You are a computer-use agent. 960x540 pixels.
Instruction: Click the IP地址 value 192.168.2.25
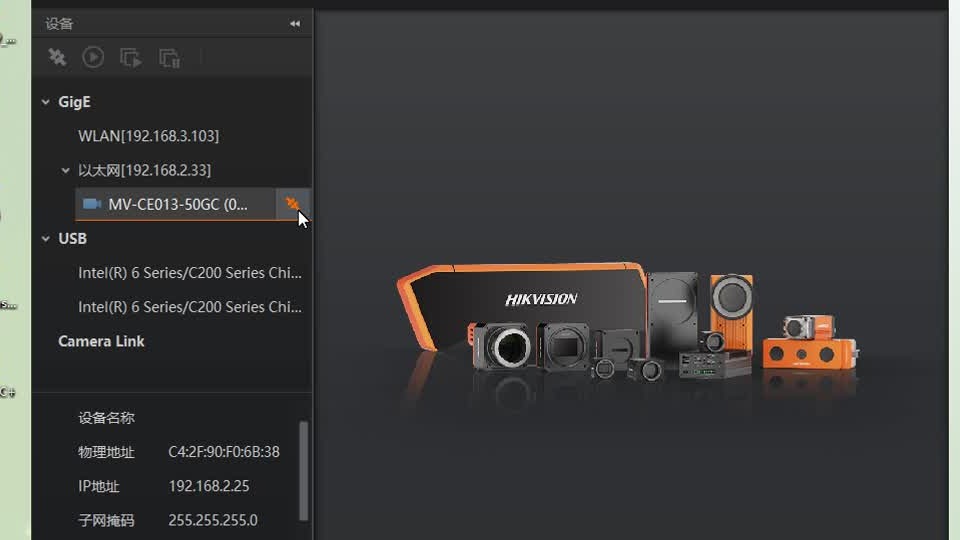coord(209,486)
